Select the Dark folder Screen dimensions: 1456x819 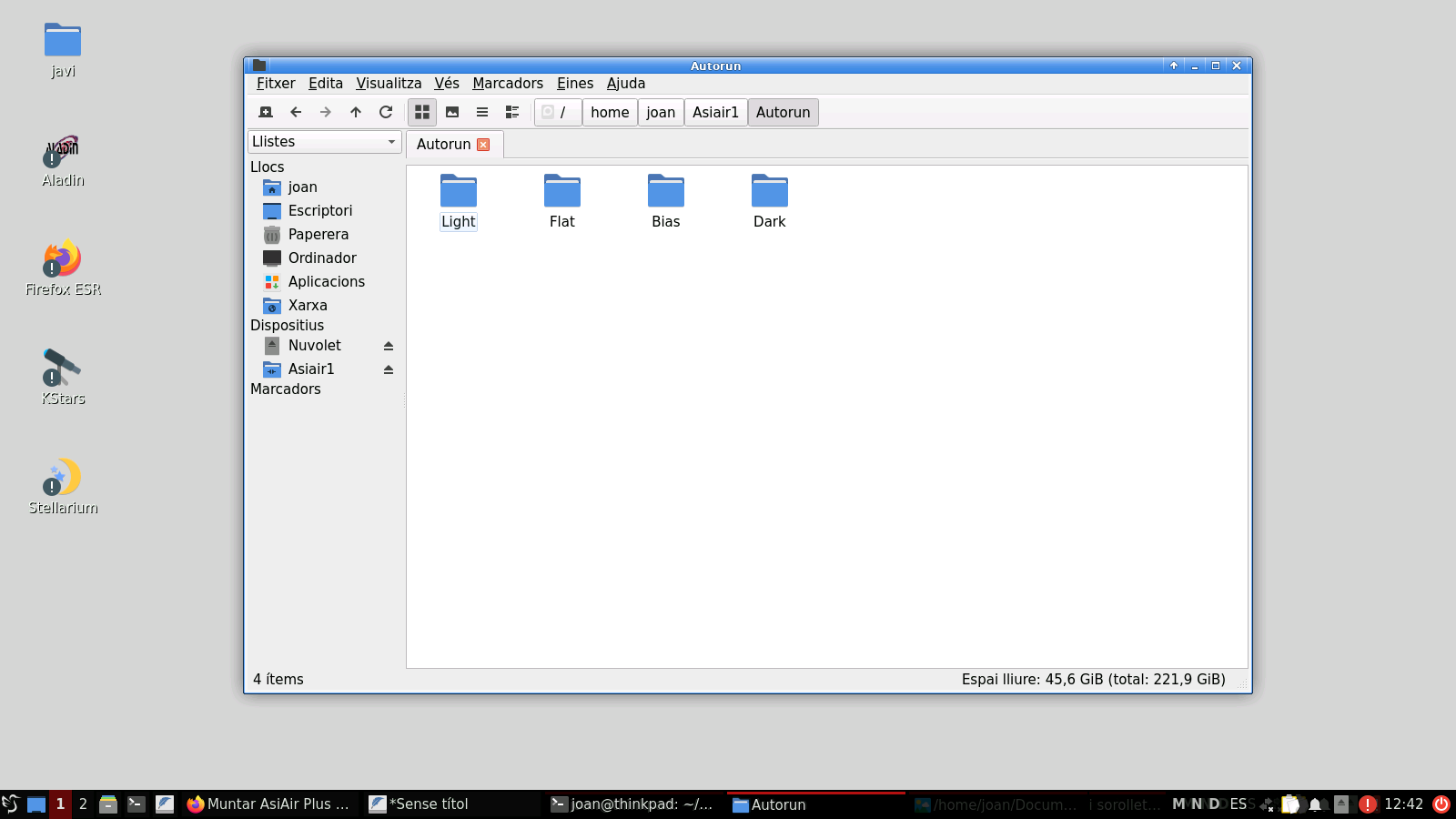(769, 201)
